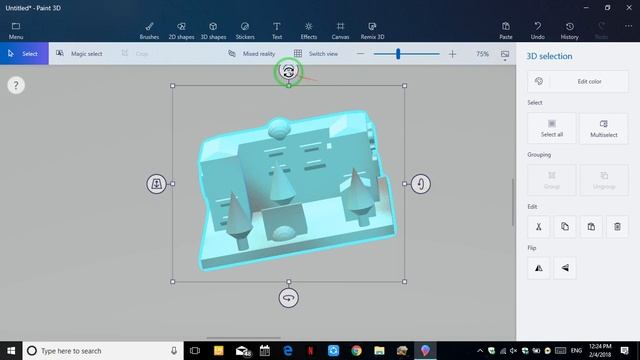640x360 pixels.
Task: Undo the last action
Action: [x=538, y=31]
